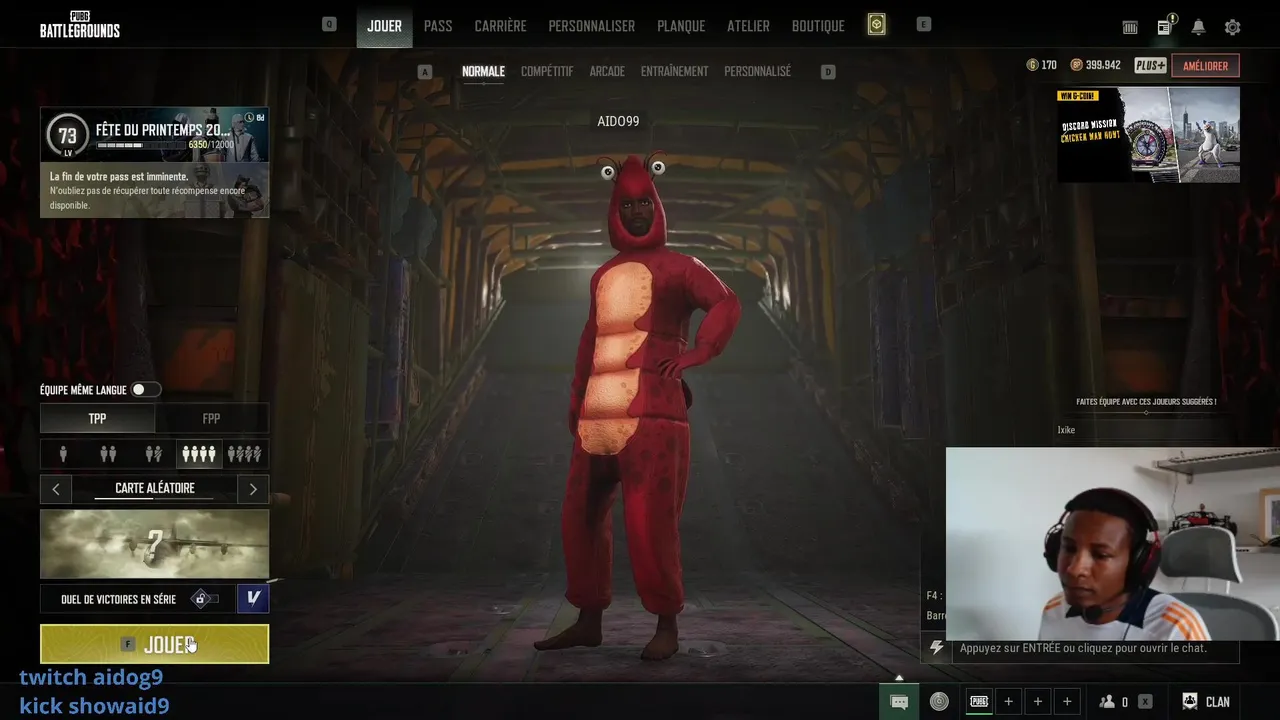
Task: Click the blue V win-streak icon
Action: 253,598
